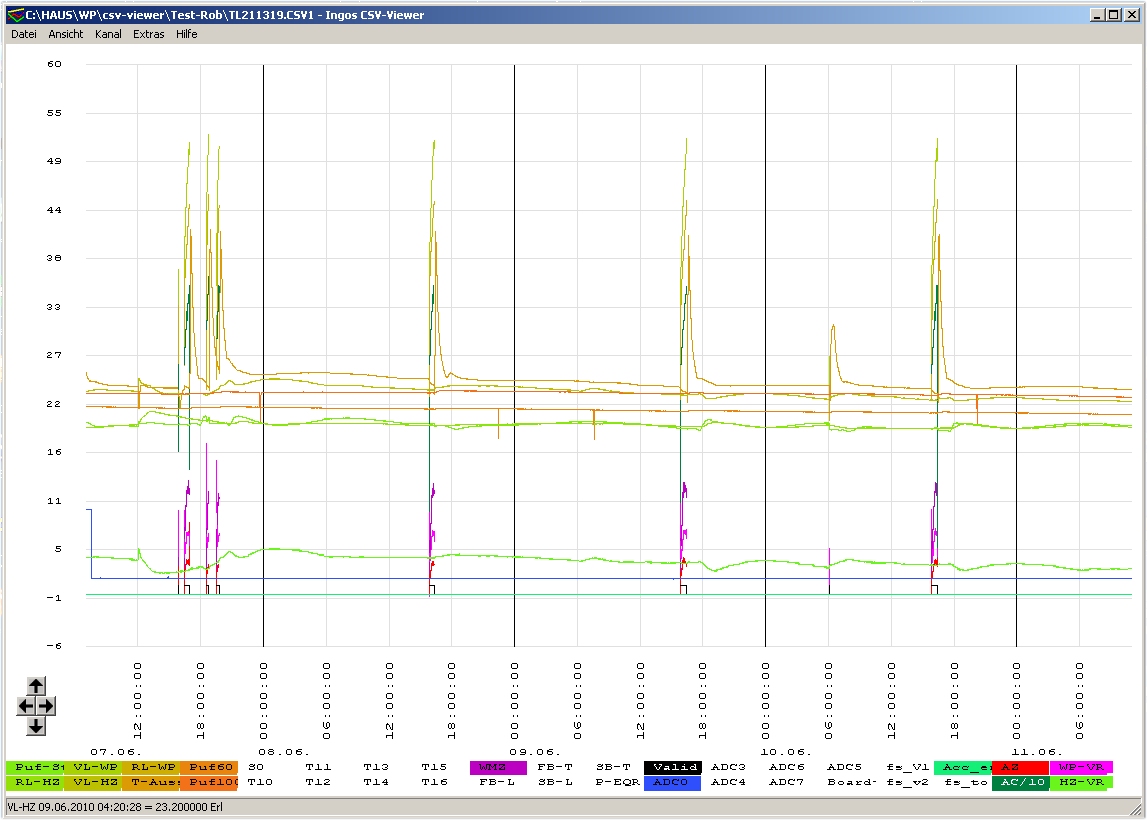
Task: Select the SB-L channel label
Action: pyautogui.click(x=554, y=782)
